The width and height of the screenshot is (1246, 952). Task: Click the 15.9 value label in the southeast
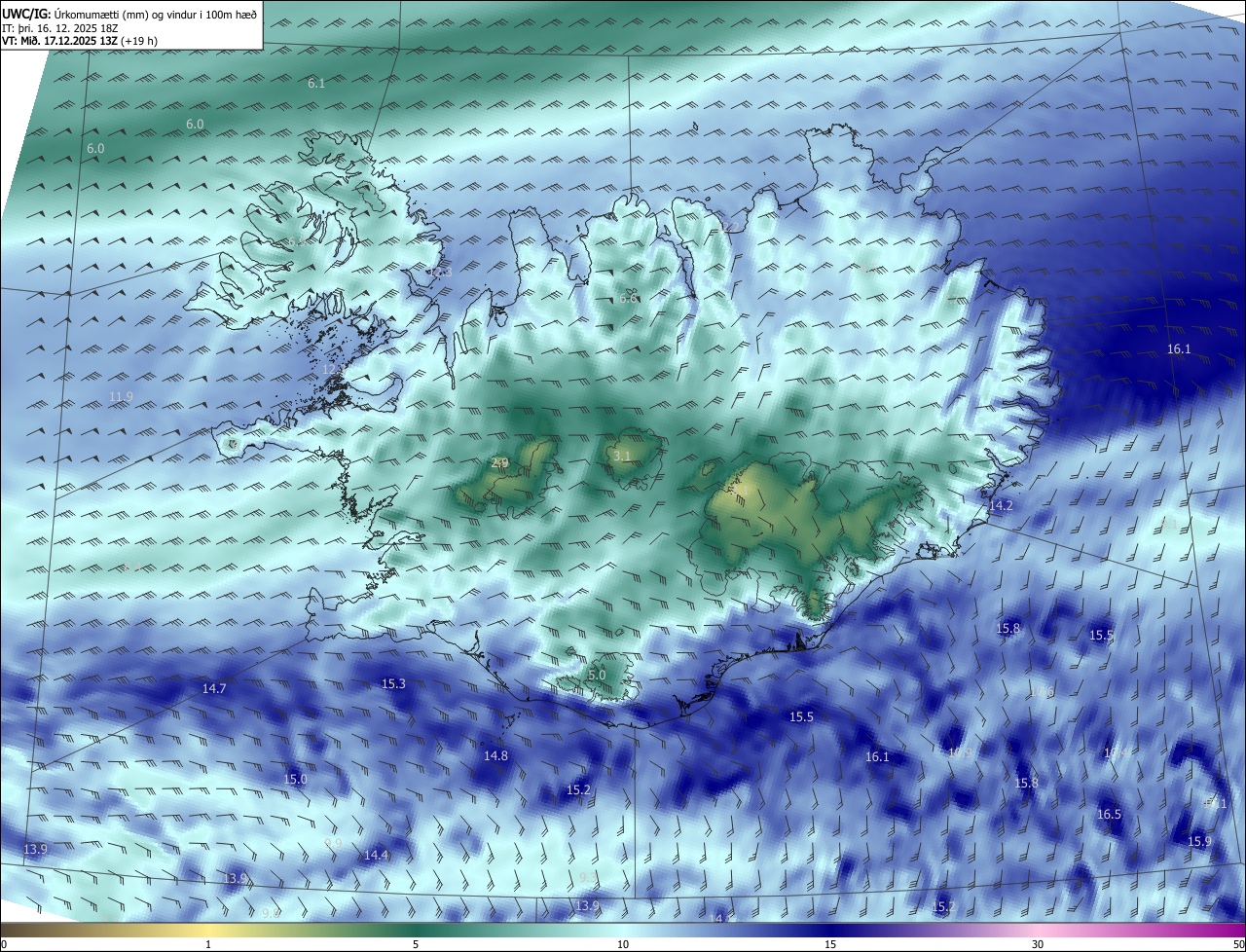coord(1199,841)
